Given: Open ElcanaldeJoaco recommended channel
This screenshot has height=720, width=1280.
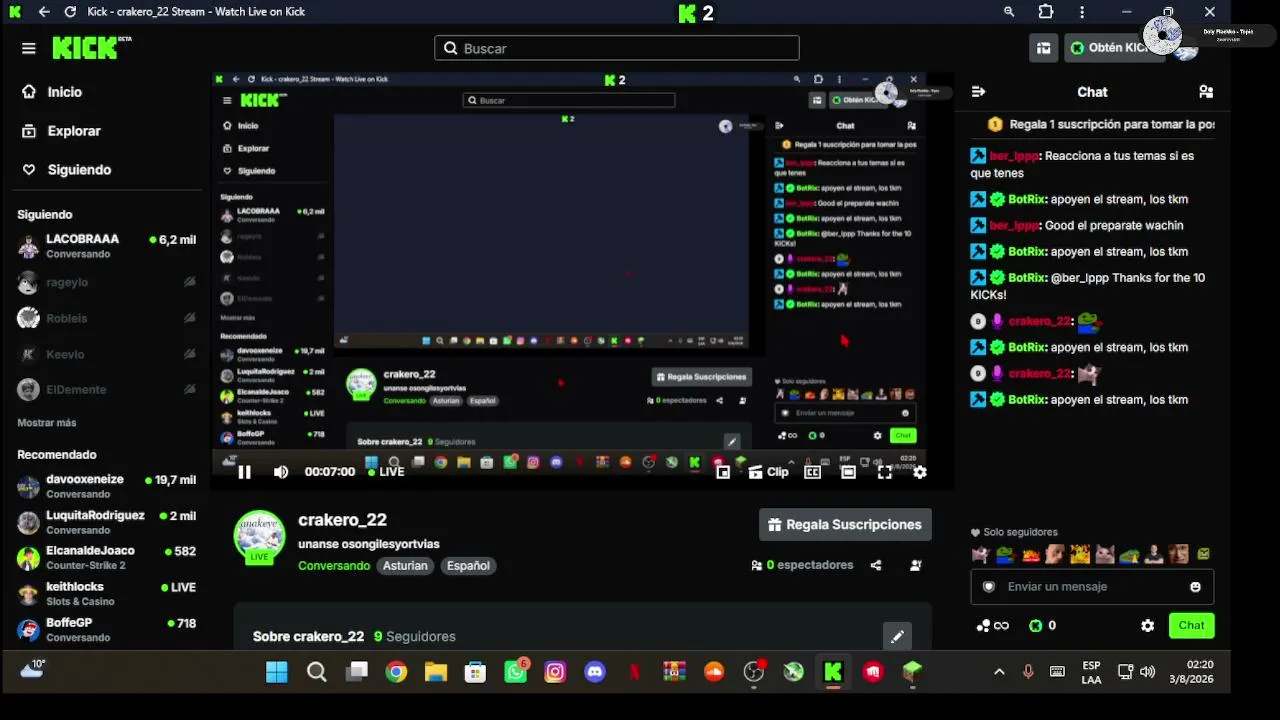Looking at the screenshot, I should tap(106, 558).
